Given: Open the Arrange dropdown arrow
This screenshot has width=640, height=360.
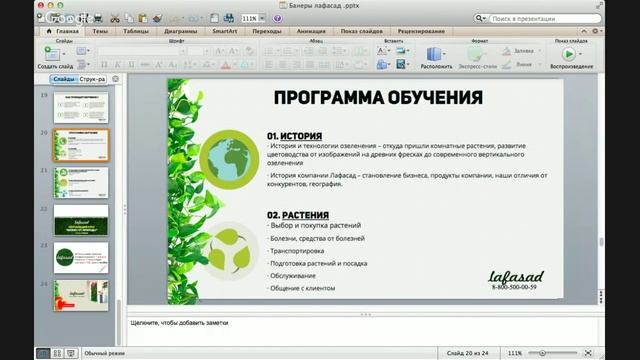Looking at the screenshot, I should click(444, 53).
